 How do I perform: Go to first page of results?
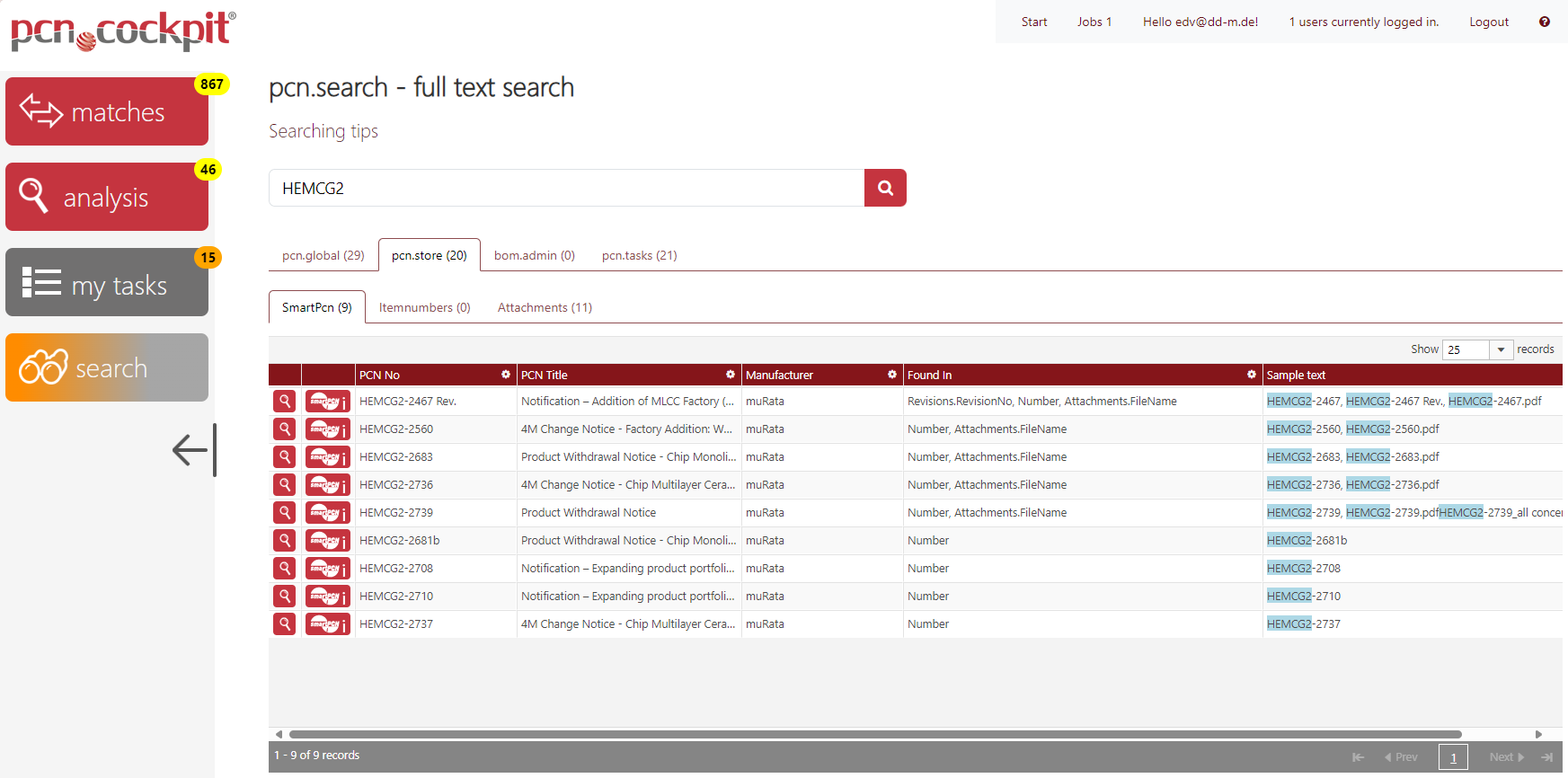[x=1358, y=757]
